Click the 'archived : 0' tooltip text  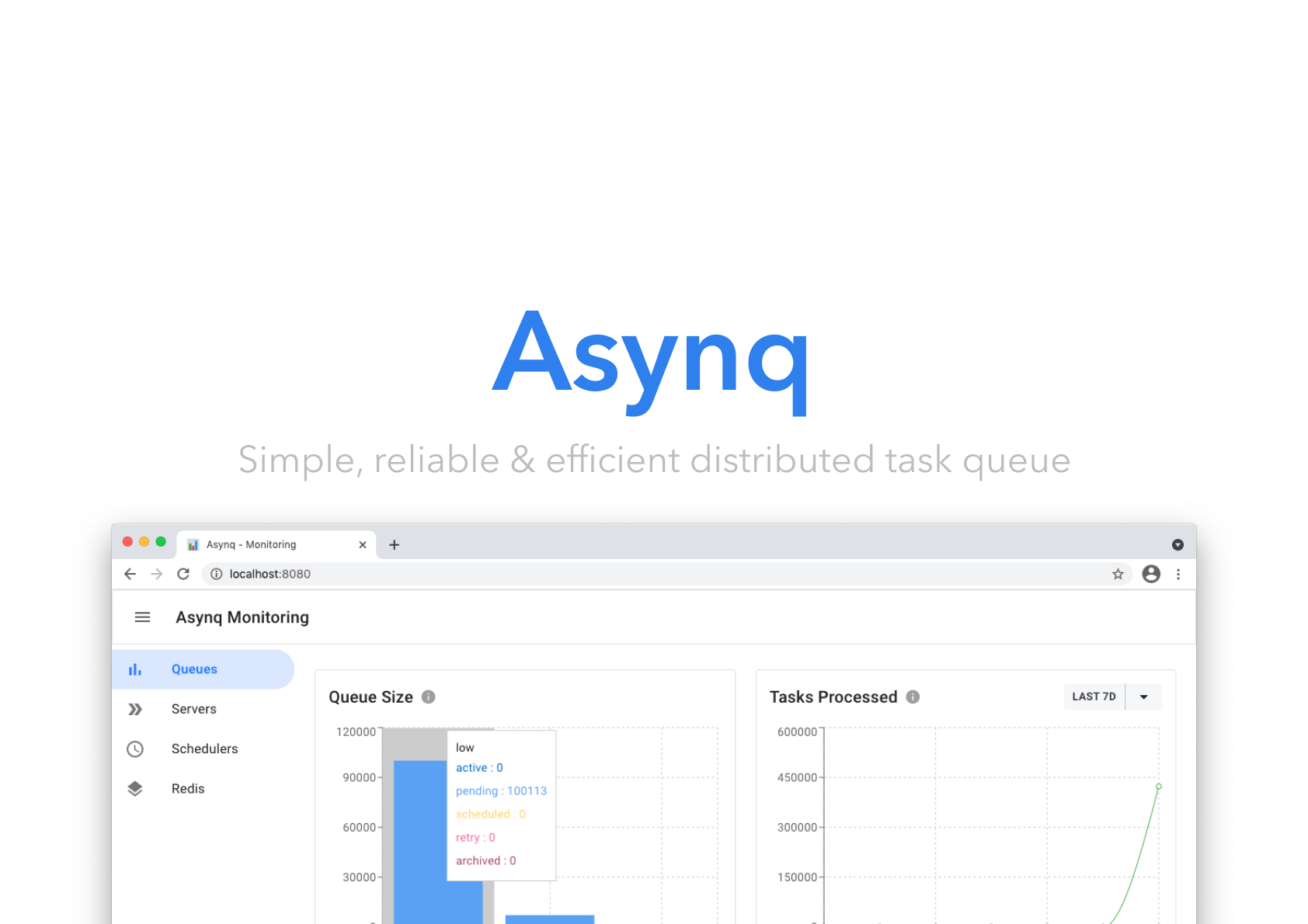(486, 861)
